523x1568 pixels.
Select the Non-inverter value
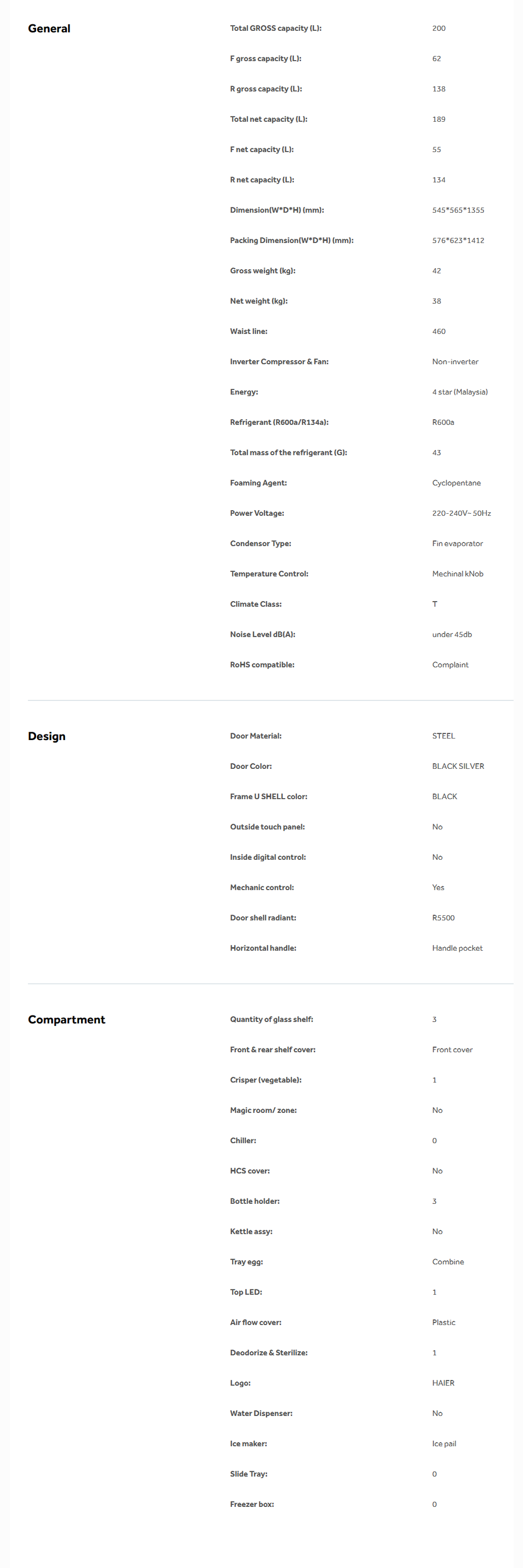coord(455,362)
